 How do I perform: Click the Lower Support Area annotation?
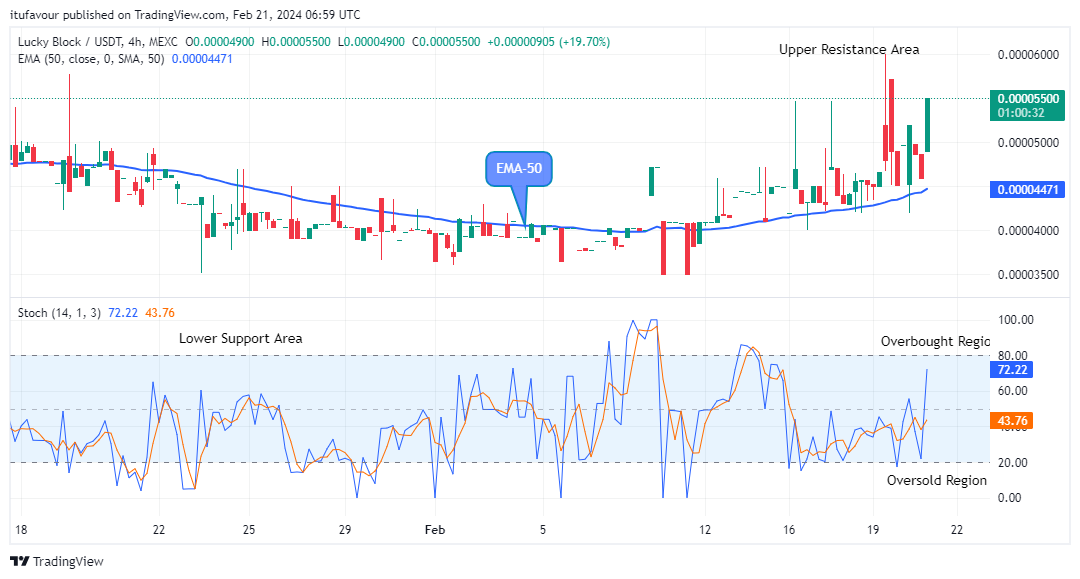coord(240,339)
